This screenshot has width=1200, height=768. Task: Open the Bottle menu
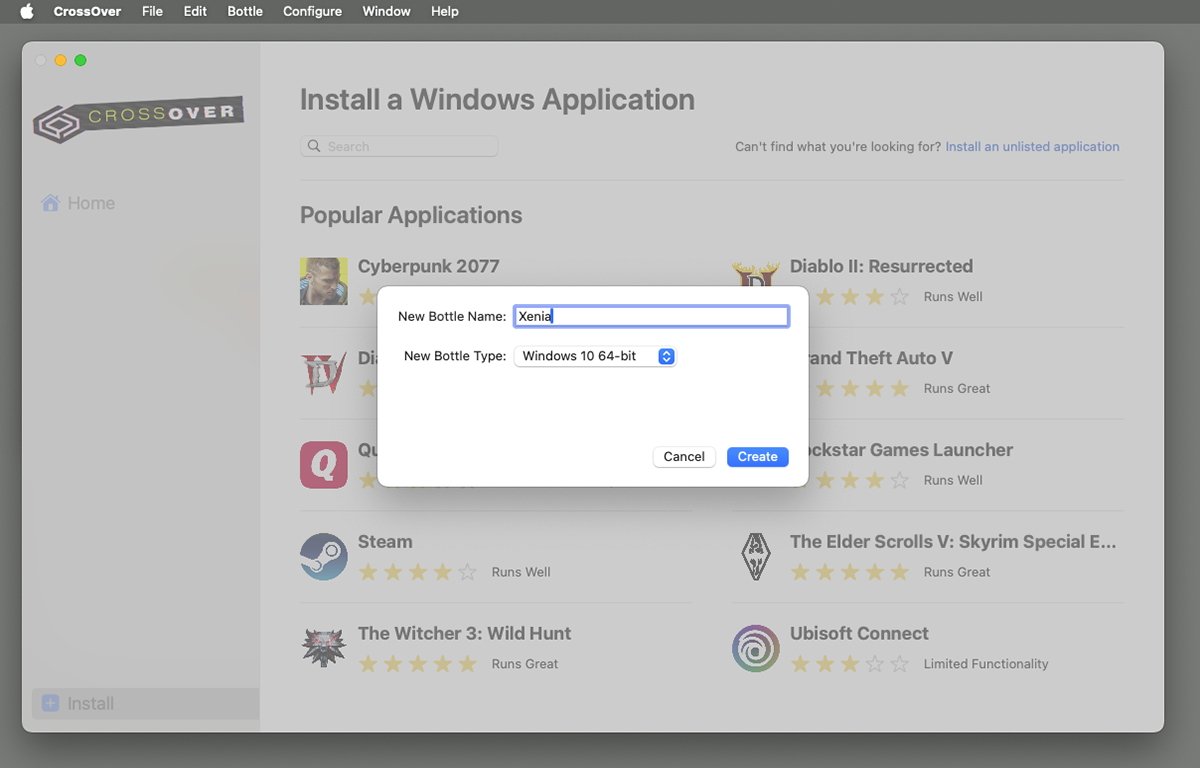coord(245,11)
